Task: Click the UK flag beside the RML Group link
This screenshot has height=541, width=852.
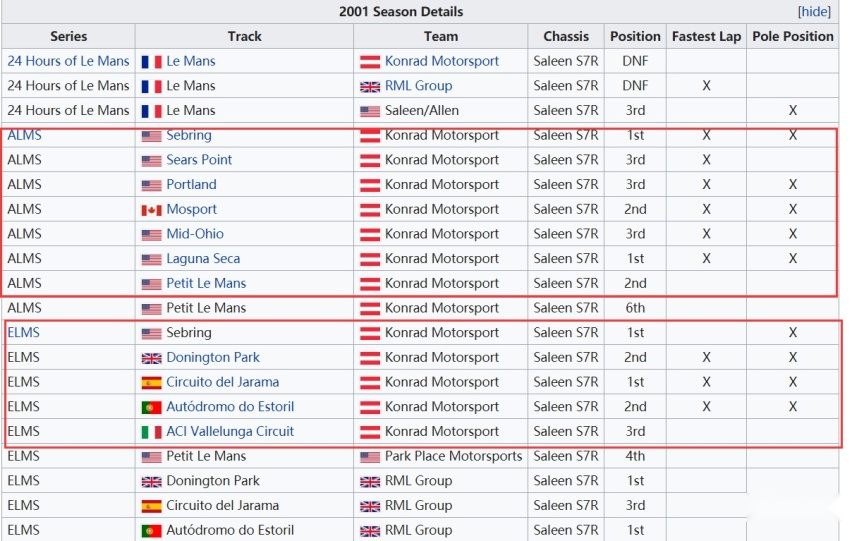Action: click(x=370, y=87)
